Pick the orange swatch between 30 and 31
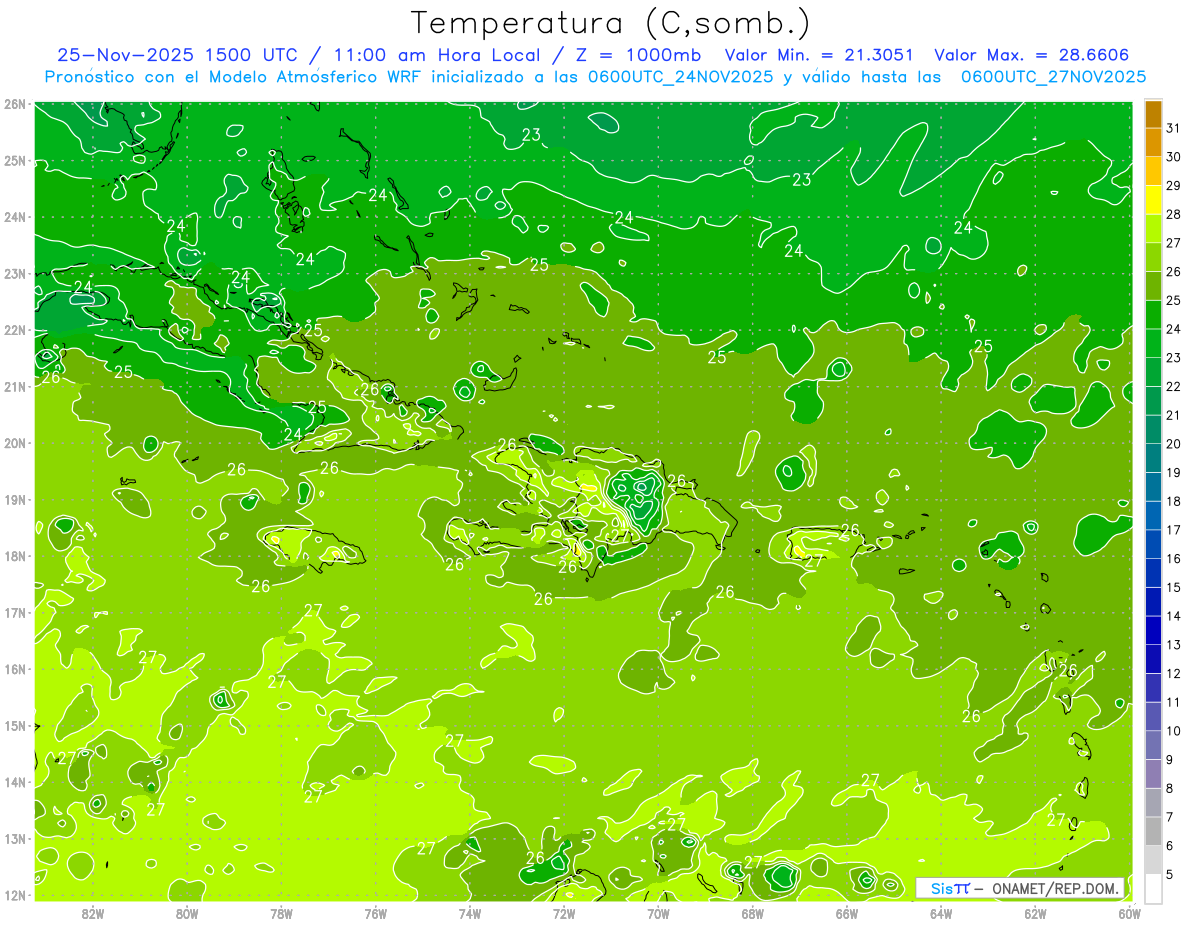The image size is (1200, 927). click(1153, 143)
